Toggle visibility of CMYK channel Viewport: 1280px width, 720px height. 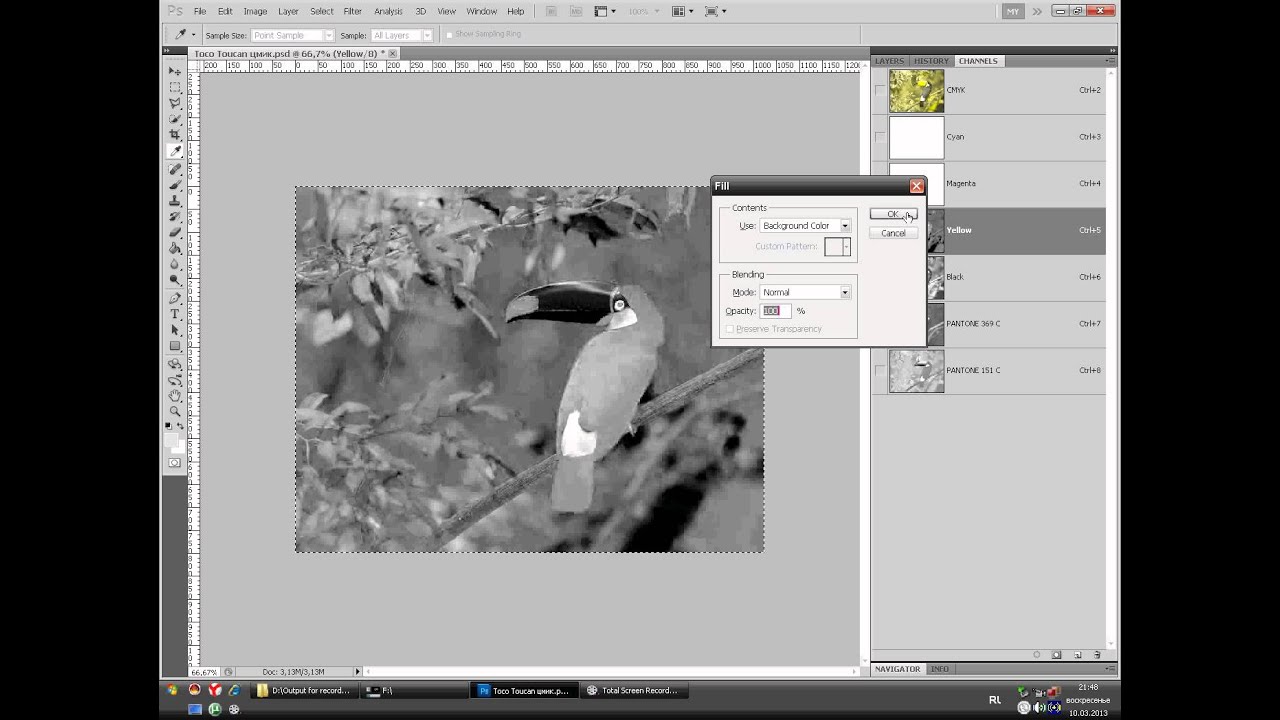879,90
